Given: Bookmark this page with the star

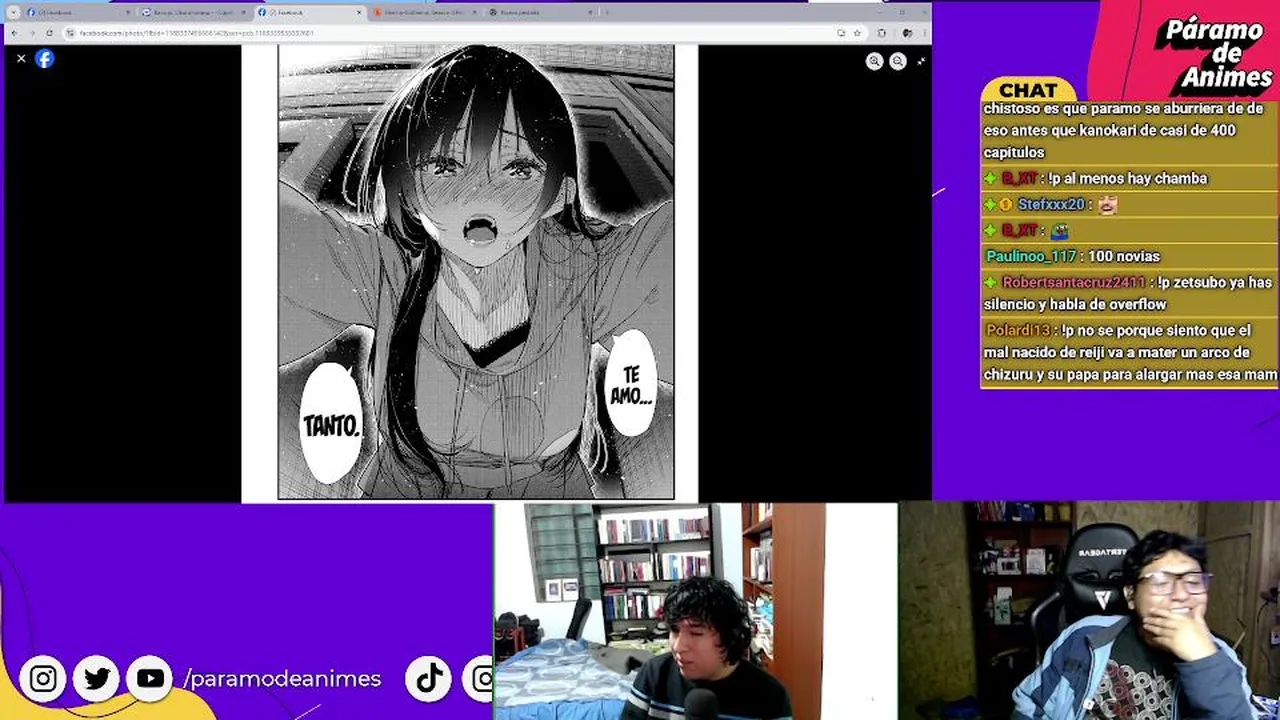Looking at the screenshot, I should pos(858,33).
